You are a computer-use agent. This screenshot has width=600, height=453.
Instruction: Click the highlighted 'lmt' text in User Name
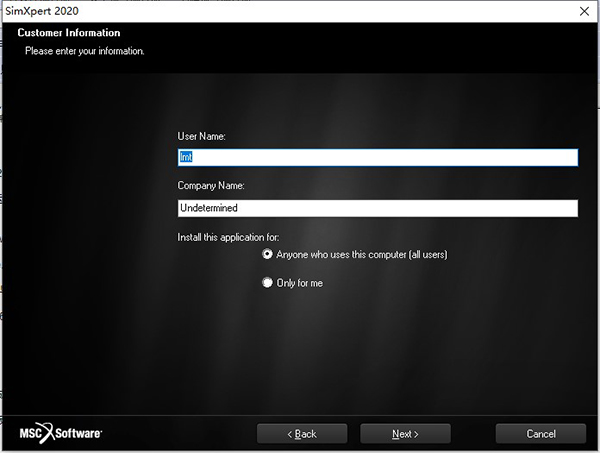(185, 157)
